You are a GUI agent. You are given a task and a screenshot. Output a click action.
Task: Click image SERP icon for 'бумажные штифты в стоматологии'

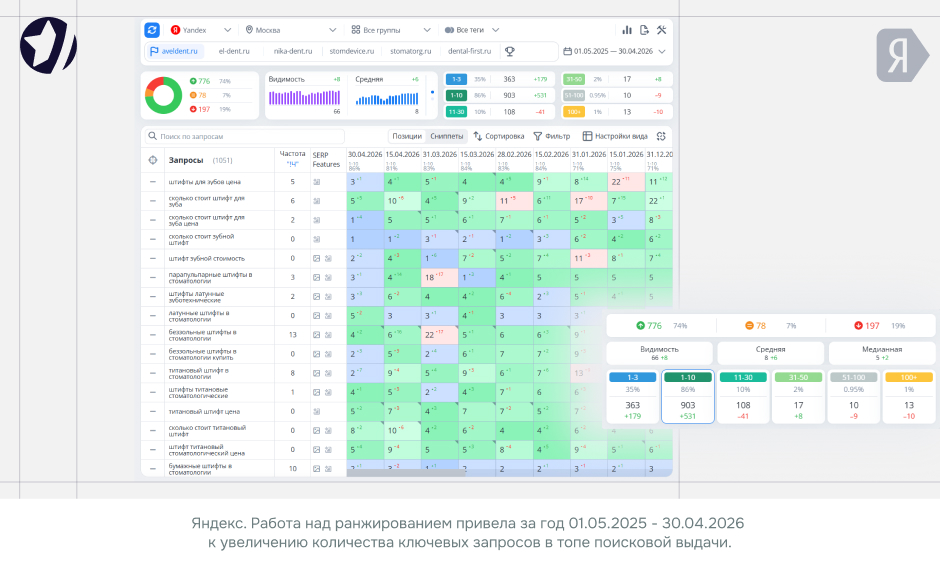point(316,469)
